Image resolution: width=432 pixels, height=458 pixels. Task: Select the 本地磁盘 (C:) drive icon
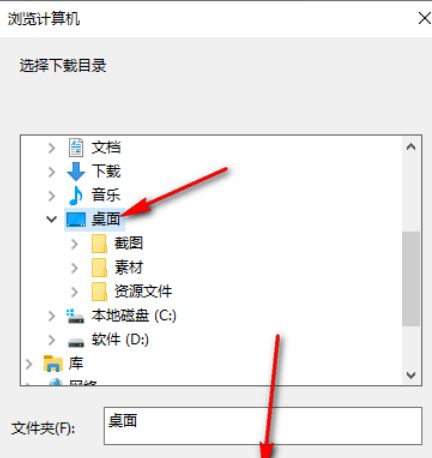pyautogui.click(x=75, y=316)
